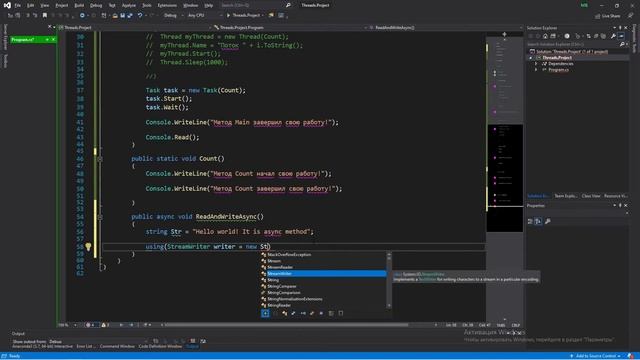Open the Edit menu
640x360 pixels.
31,5
